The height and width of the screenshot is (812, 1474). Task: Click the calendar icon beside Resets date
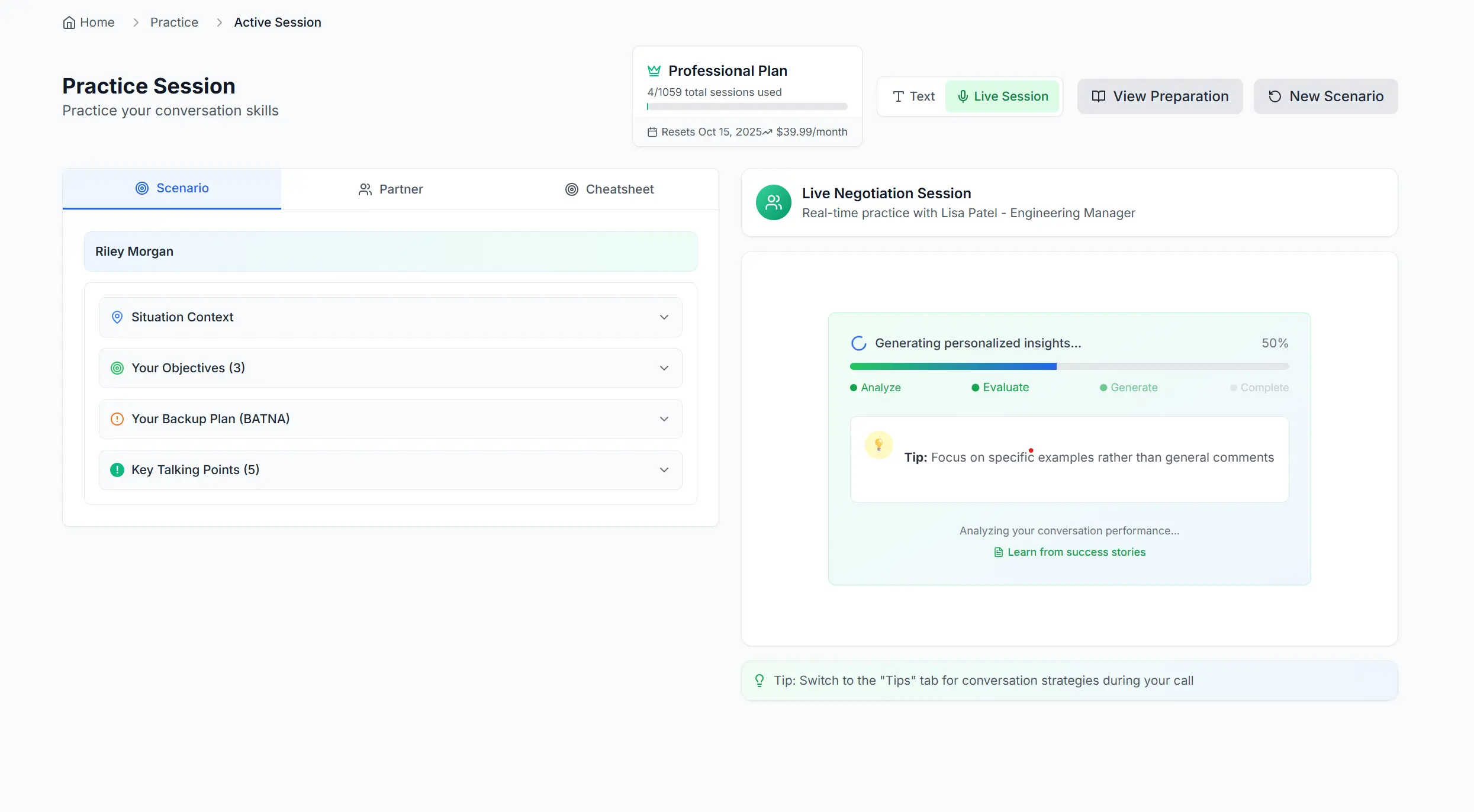tap(652, 132)
